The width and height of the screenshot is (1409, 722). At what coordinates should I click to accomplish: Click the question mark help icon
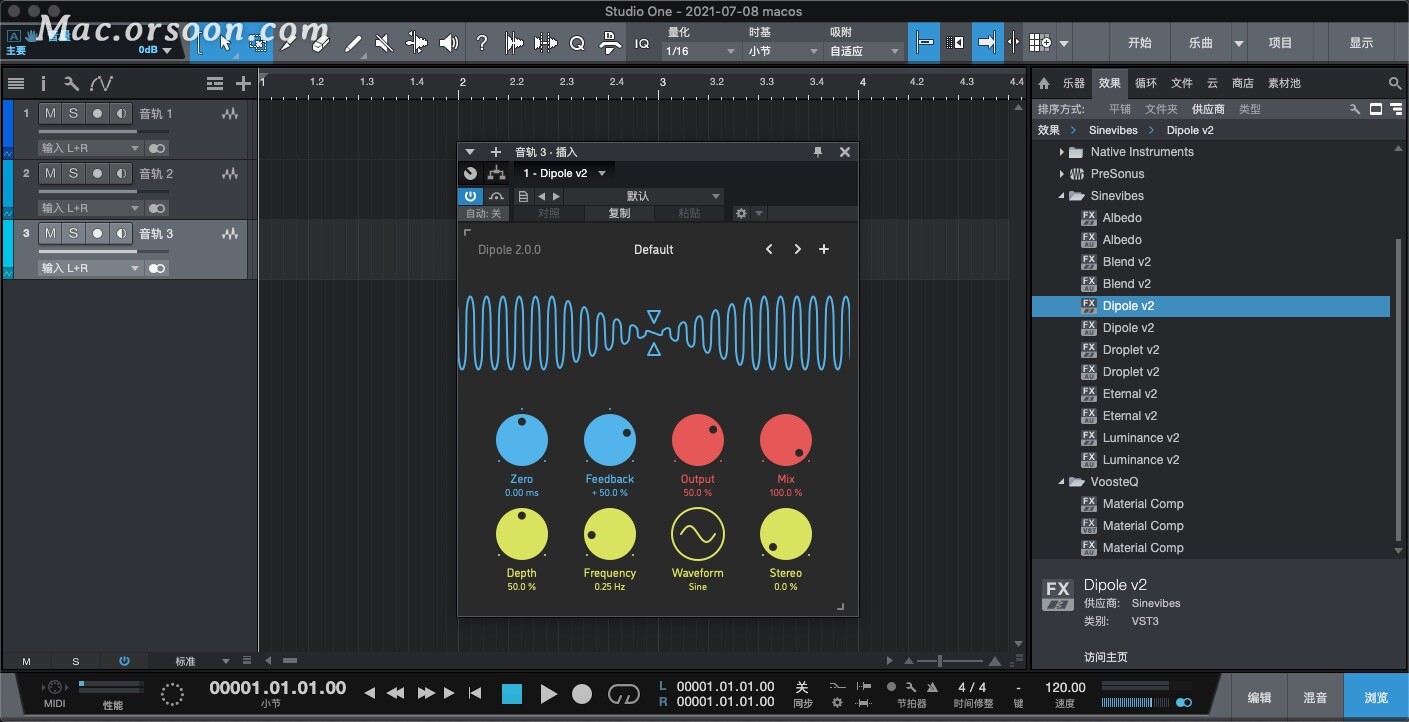tap(482, 43)
